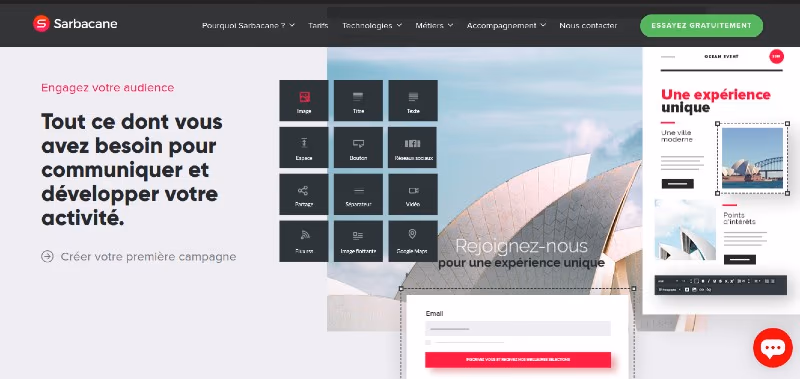The image size is (800, 379).
Task: Pick the Bouton block tile
Action: pyautogui.click(x=358, y=147)
